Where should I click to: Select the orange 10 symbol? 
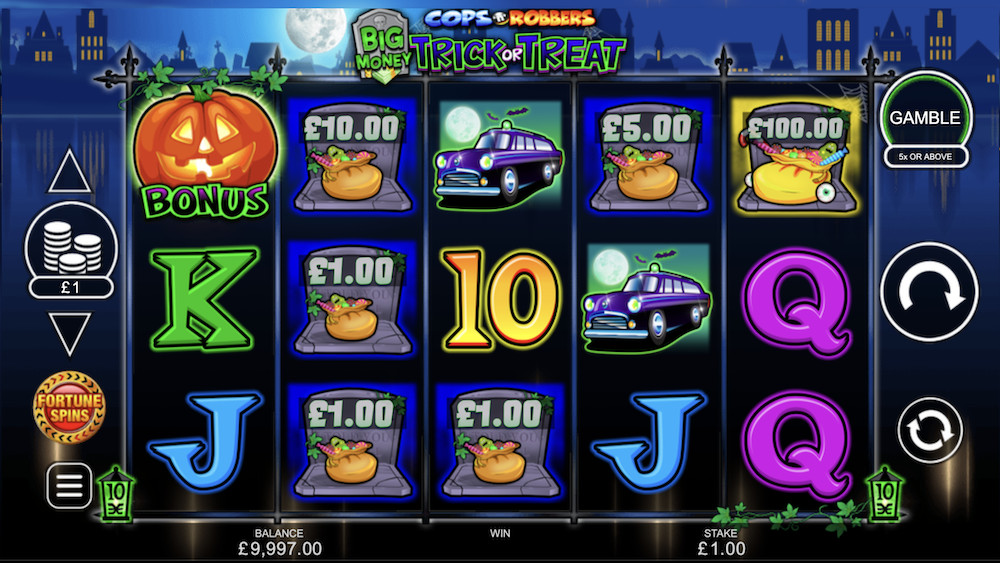(x=501, y=298)
